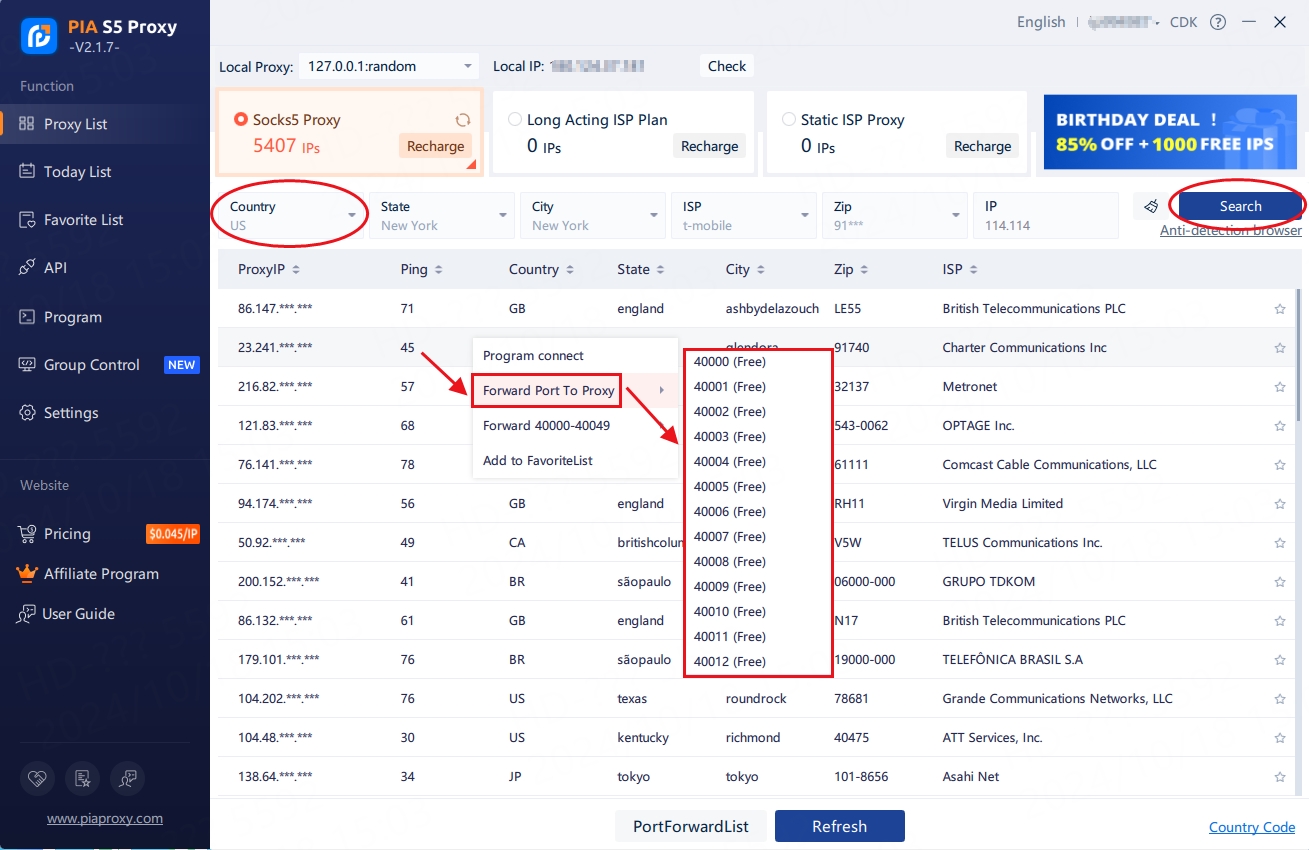Go to Settings in the sidebar
This screenshot has width=1309, height=850.
[x=70, y=413]
